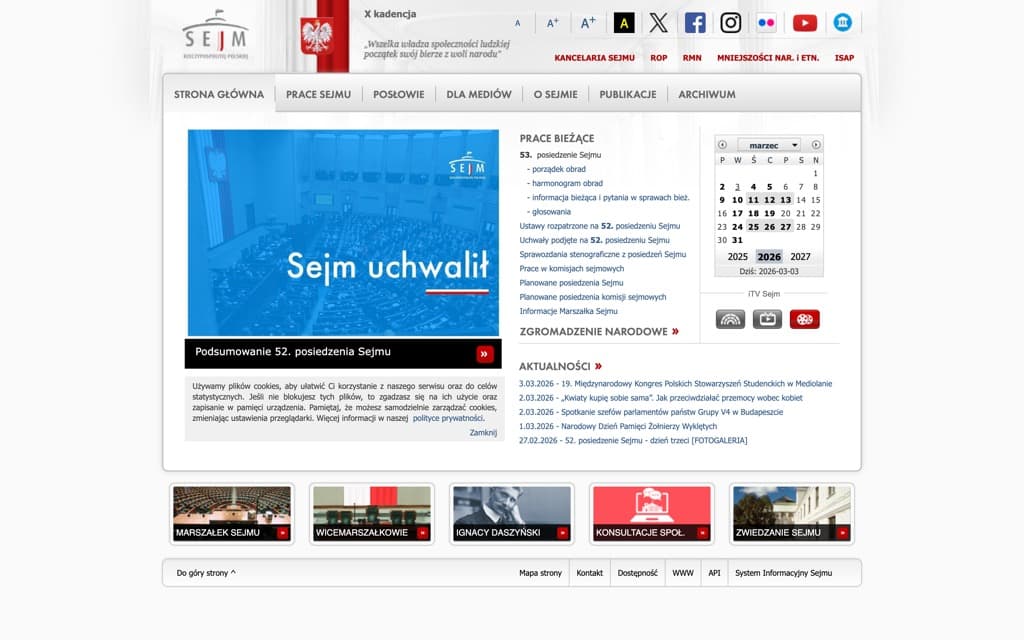Open the Sejm Facebook page
The height and width of the screenshot is (640, 1024).
(x=694, y=22)
